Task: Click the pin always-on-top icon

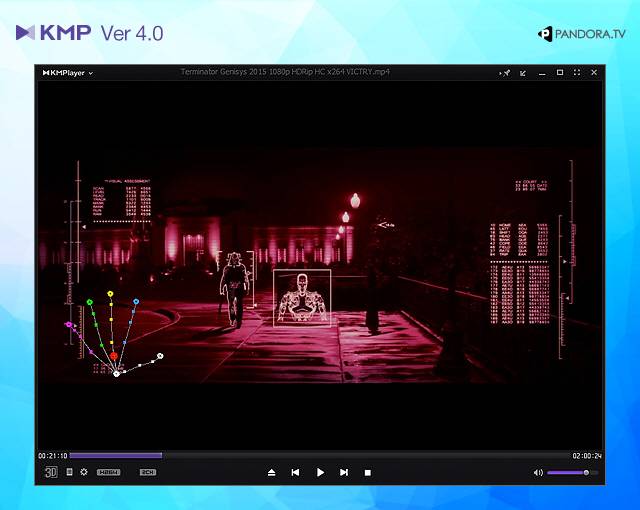Action: 505,73
